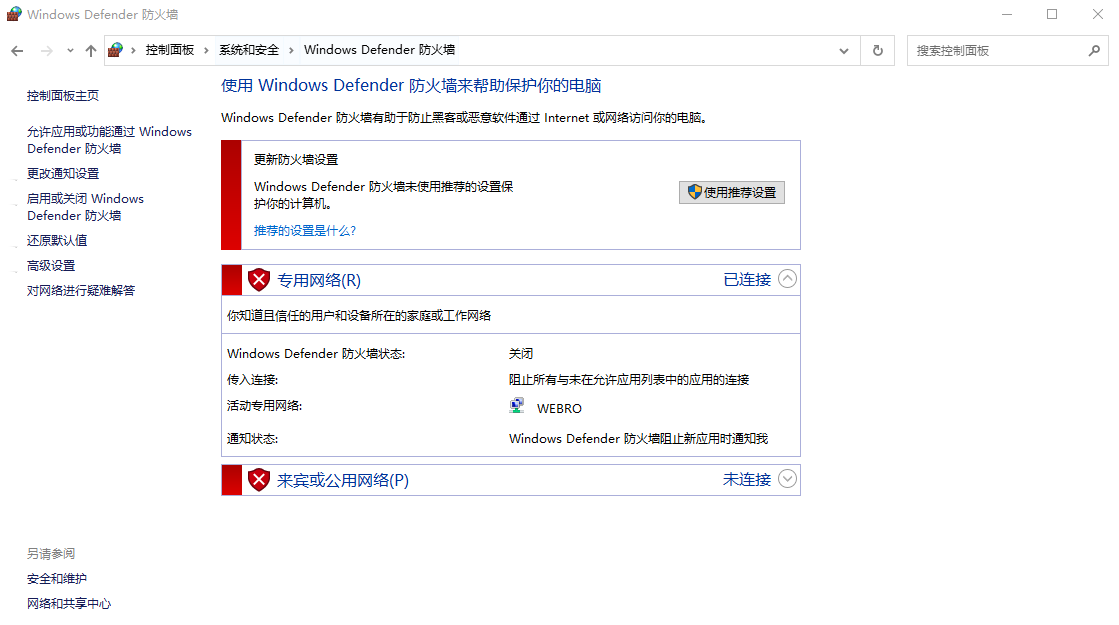Go up one level with the Up arrow
The image size is (1119, 625).
[x=91, y=51]
